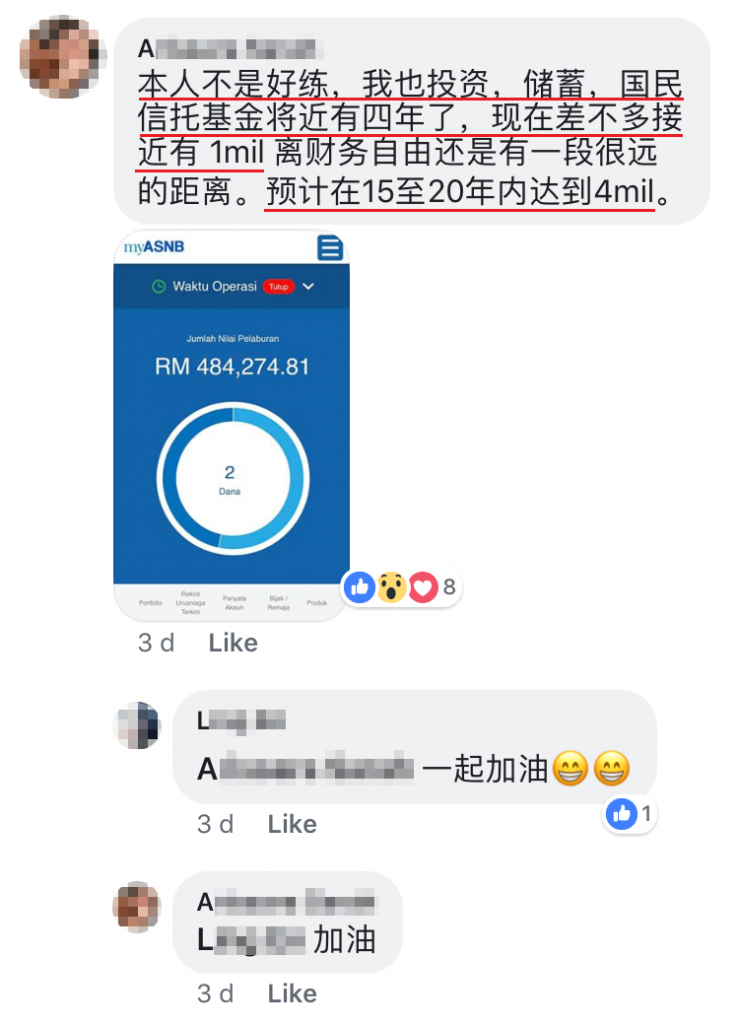Open the Portfolio tab in myASNB
738x1024 pixels.
150,603
